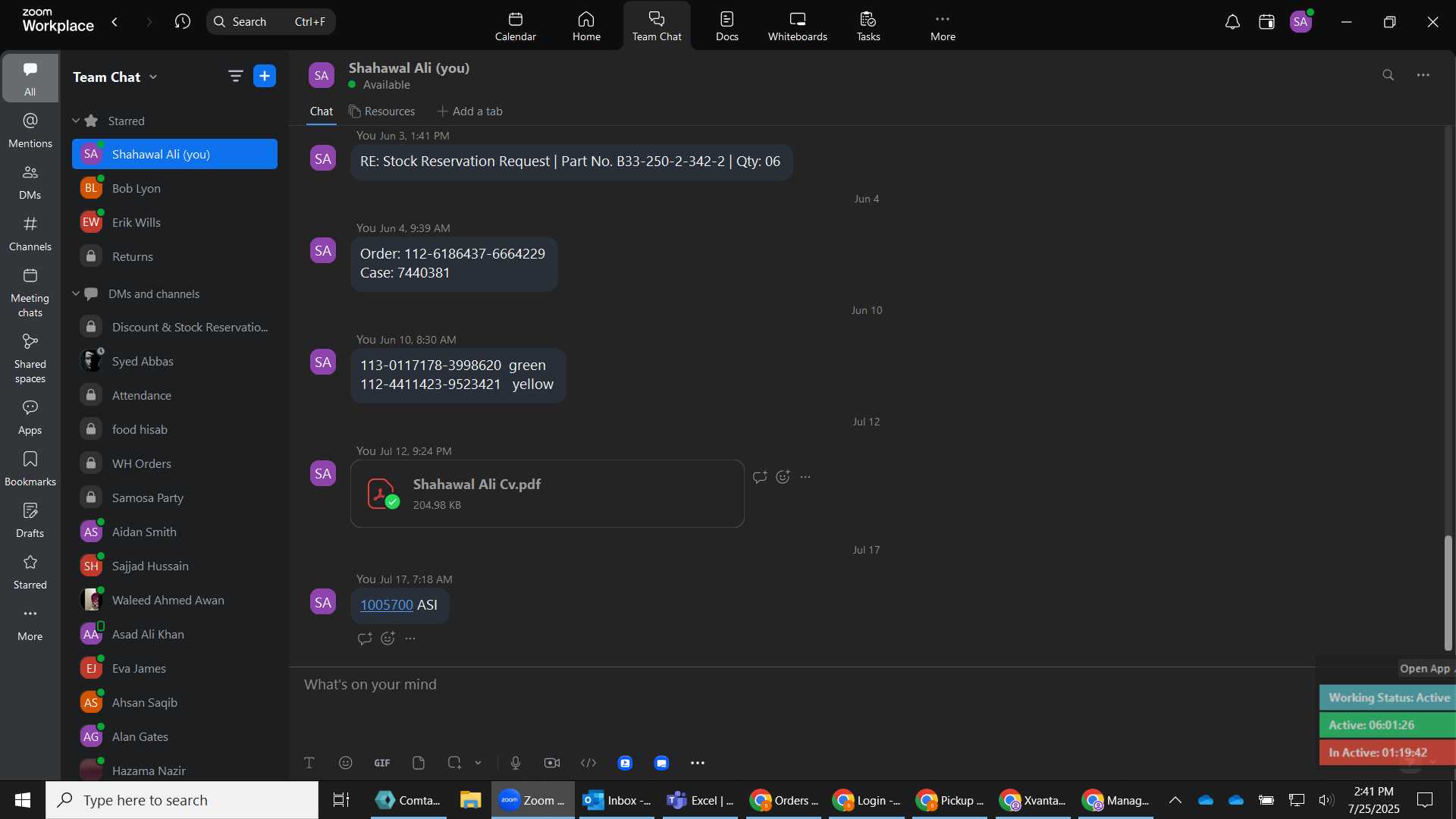Image resolution: width=1456 pixels, height=819 pixels.
Task: Click Add a tab
Action: (x=469, y=111)
